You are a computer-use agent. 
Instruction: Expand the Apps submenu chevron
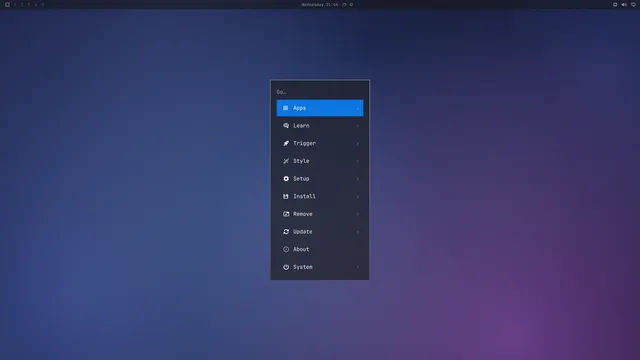coord(358,108)
